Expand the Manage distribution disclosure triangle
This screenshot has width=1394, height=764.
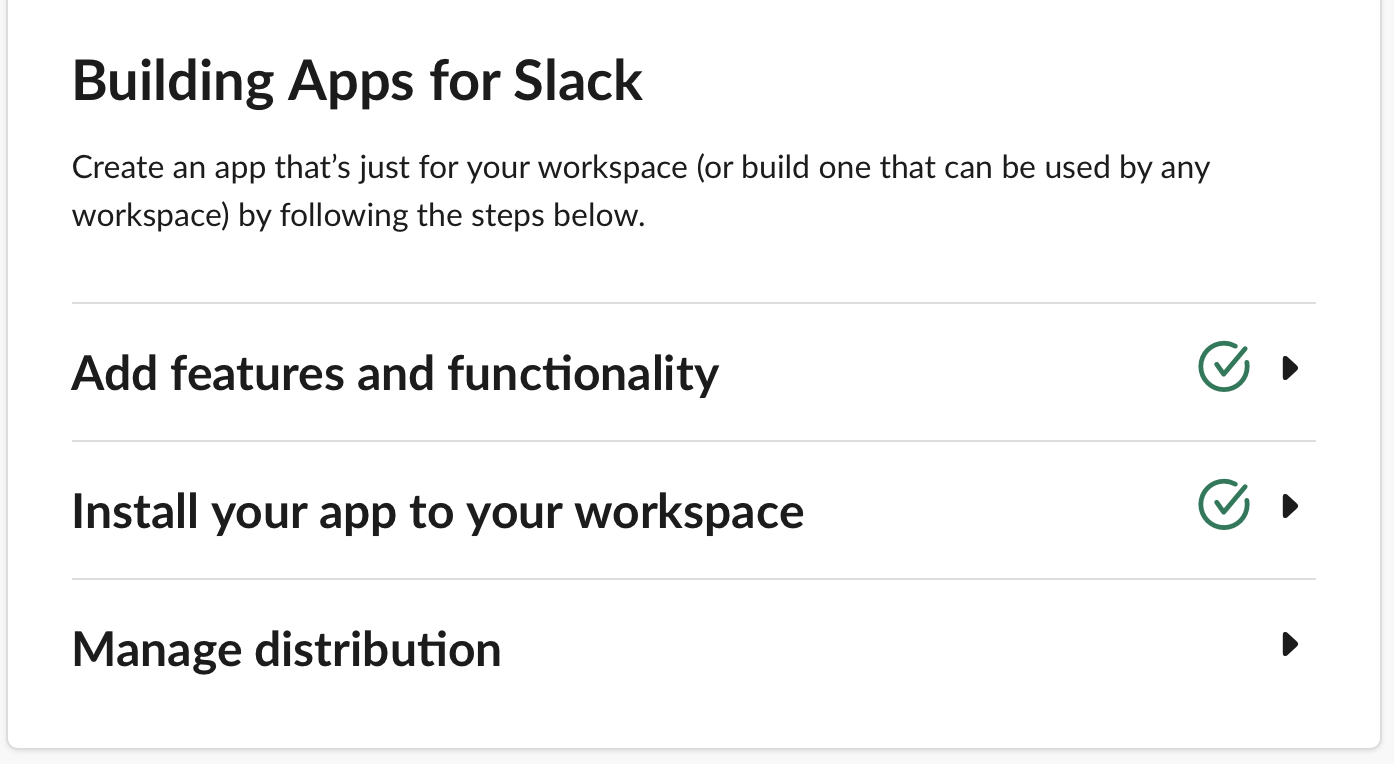1290,644
